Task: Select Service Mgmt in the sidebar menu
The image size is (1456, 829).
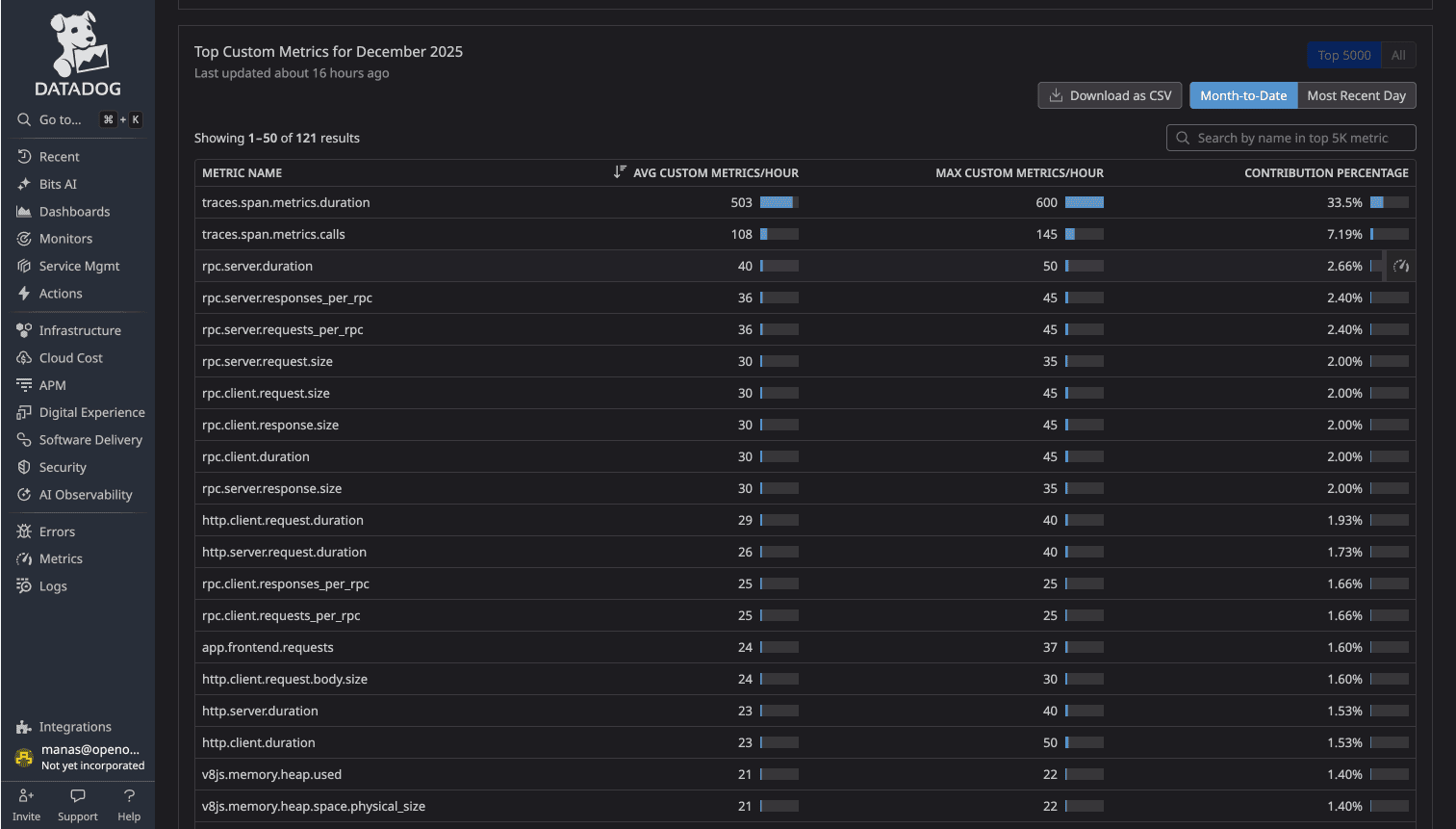Action: [79, 266]
